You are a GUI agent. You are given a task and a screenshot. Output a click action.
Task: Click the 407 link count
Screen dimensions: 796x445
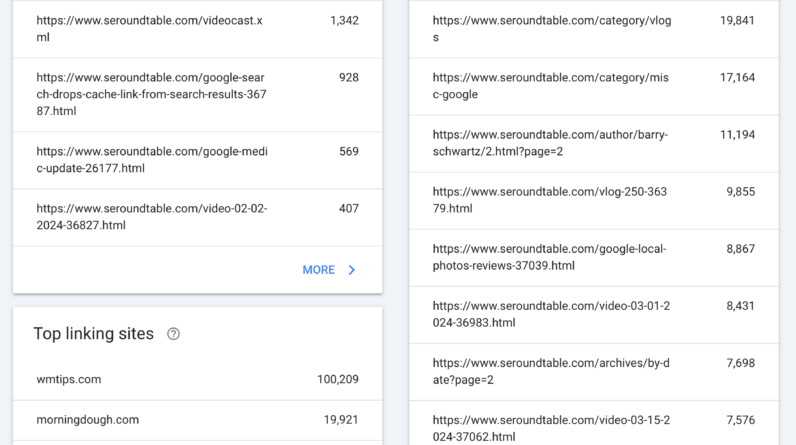point(349,209)
